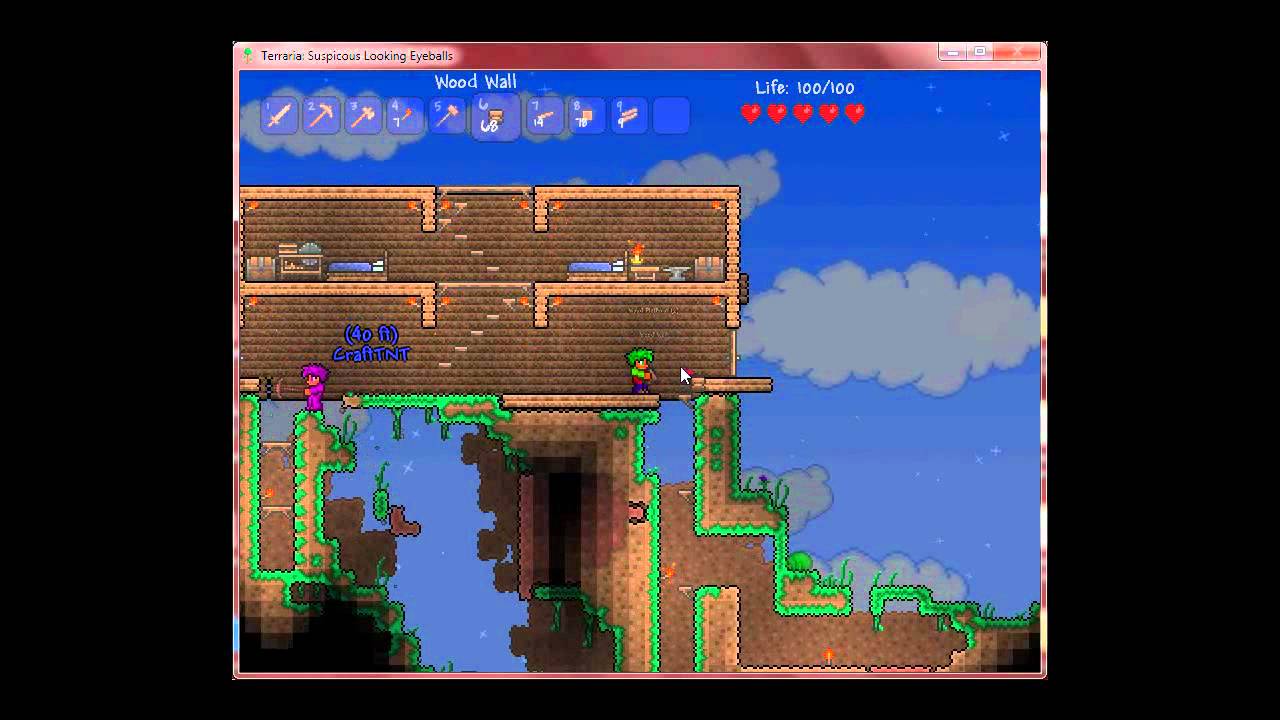The height and width of the screenshot is (720, 1280).
Task: Select the pickaxe in hotbar slot 2
Action: (x=321, y=116)
